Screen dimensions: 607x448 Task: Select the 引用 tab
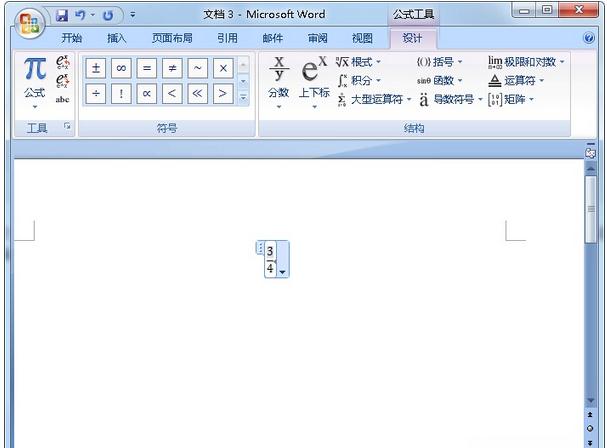227,38
